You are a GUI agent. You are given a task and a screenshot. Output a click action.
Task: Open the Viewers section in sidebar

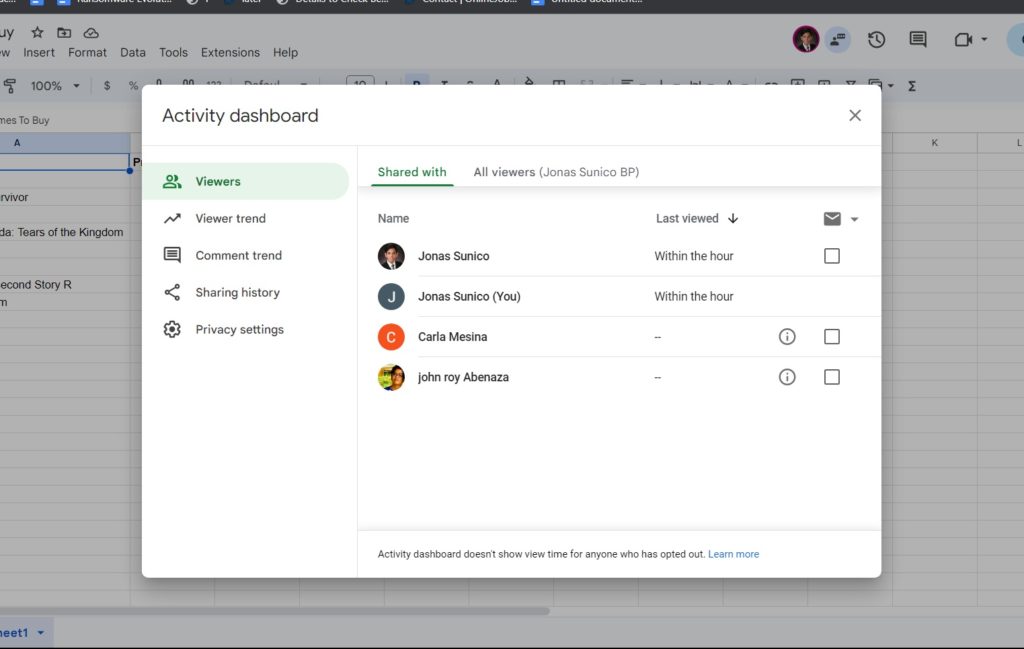click(x=217, y=181)
